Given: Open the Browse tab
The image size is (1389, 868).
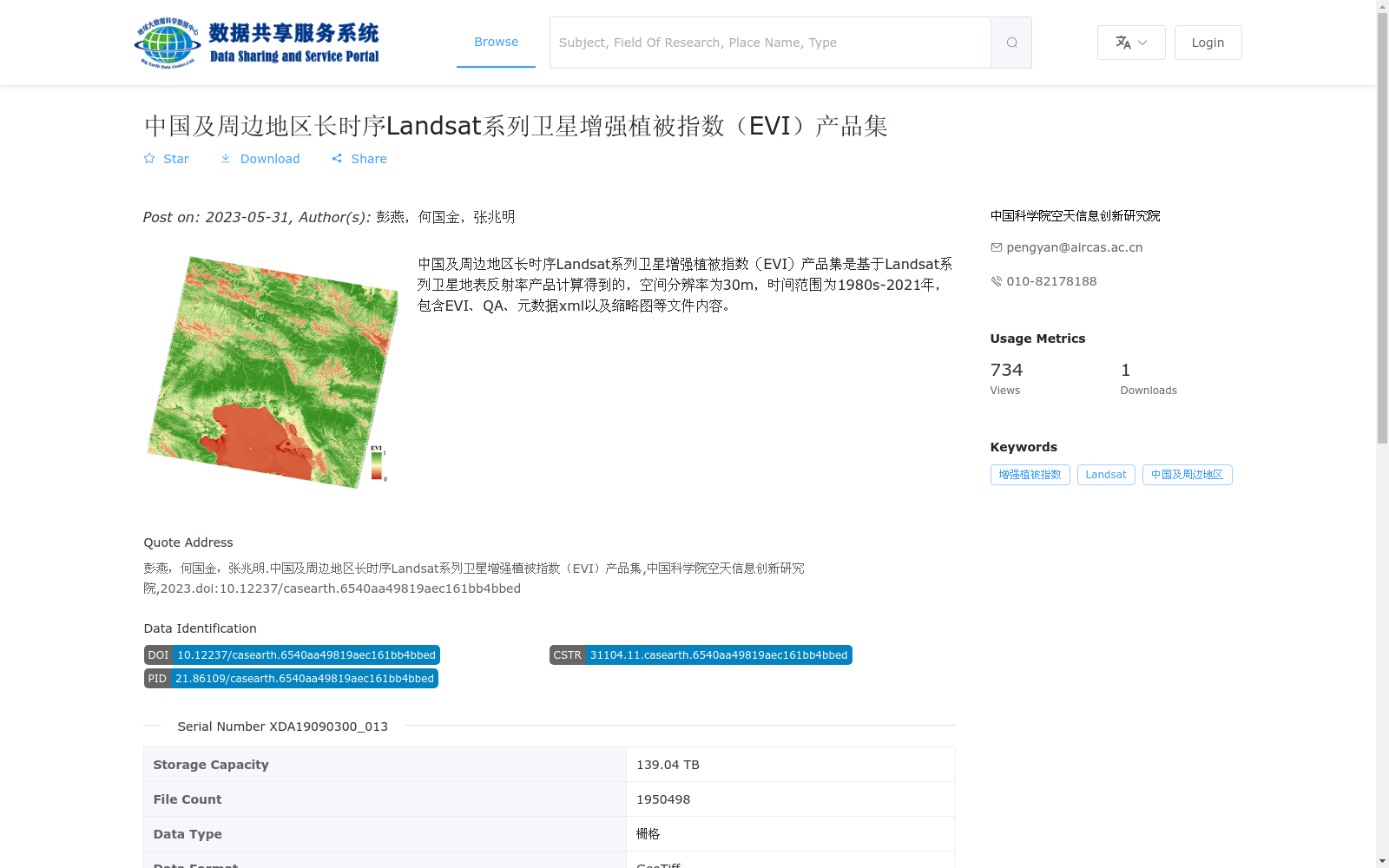Looking at the screenshot, I should pos(496,42).
